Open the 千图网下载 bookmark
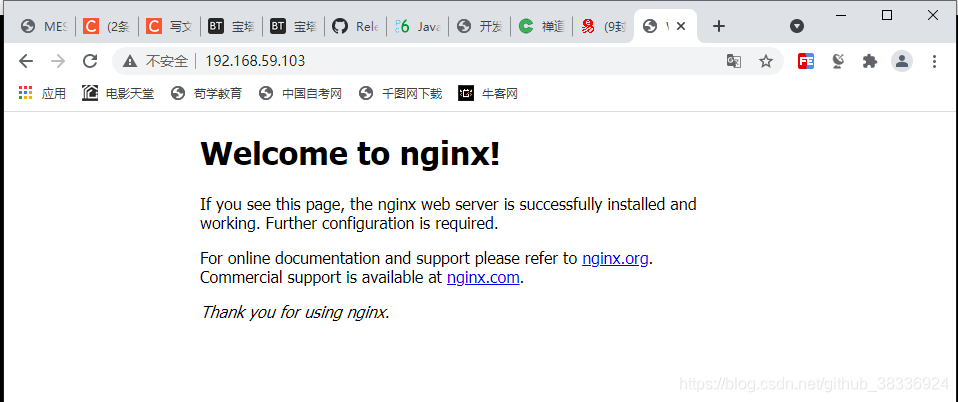The height and width of the screenshot is (402, 958). click(400, 93)
